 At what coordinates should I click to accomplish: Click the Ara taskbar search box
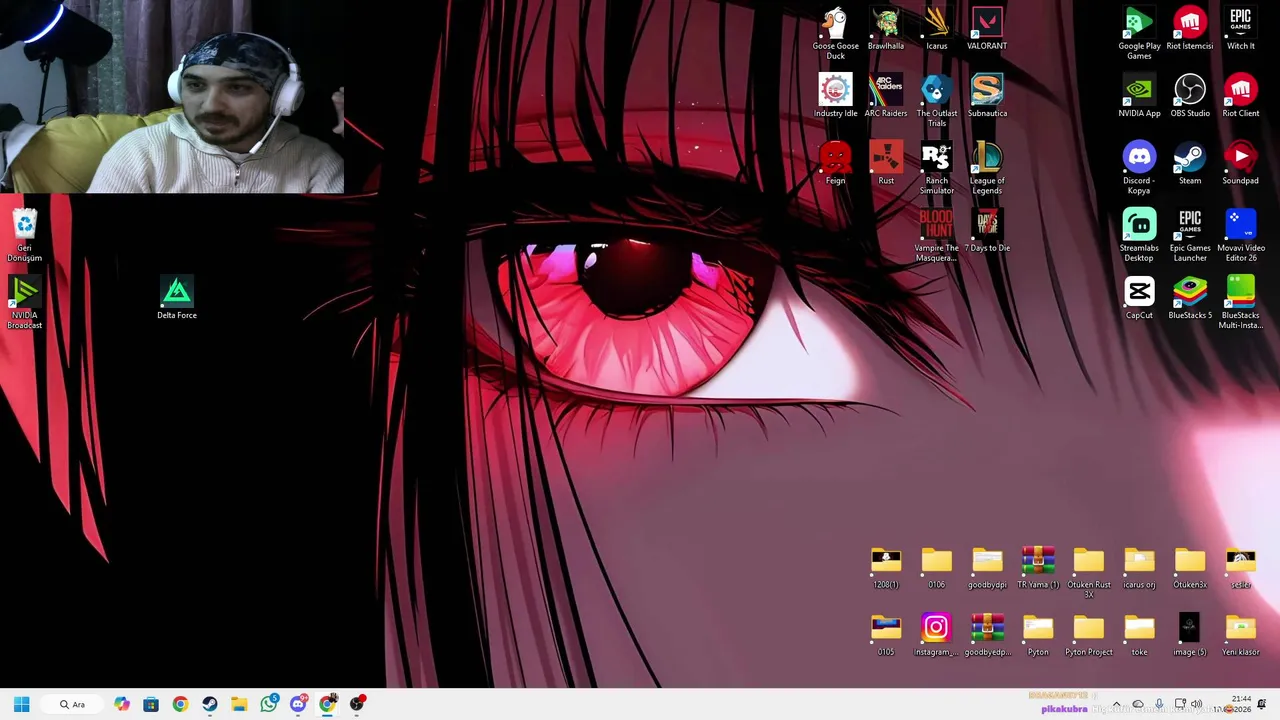coord(74,704)
